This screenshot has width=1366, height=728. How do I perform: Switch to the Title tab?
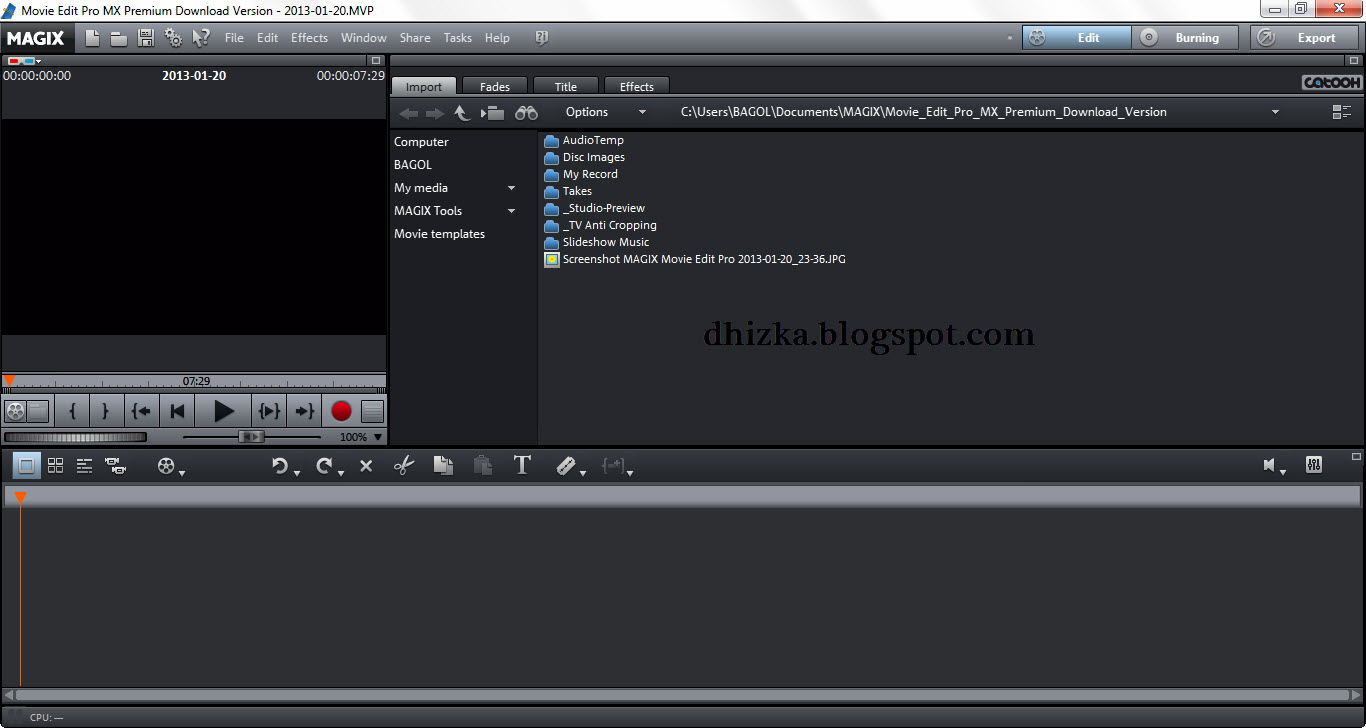pyautogui.click(x=566, y=86)
